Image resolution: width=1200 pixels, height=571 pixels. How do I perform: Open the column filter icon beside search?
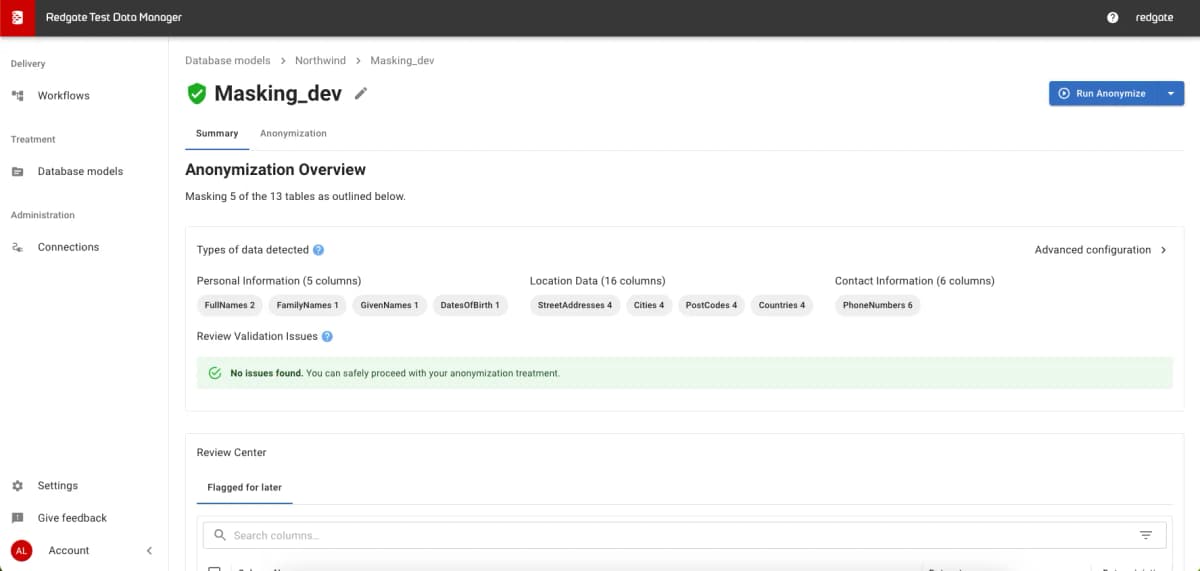(1146, 535)
